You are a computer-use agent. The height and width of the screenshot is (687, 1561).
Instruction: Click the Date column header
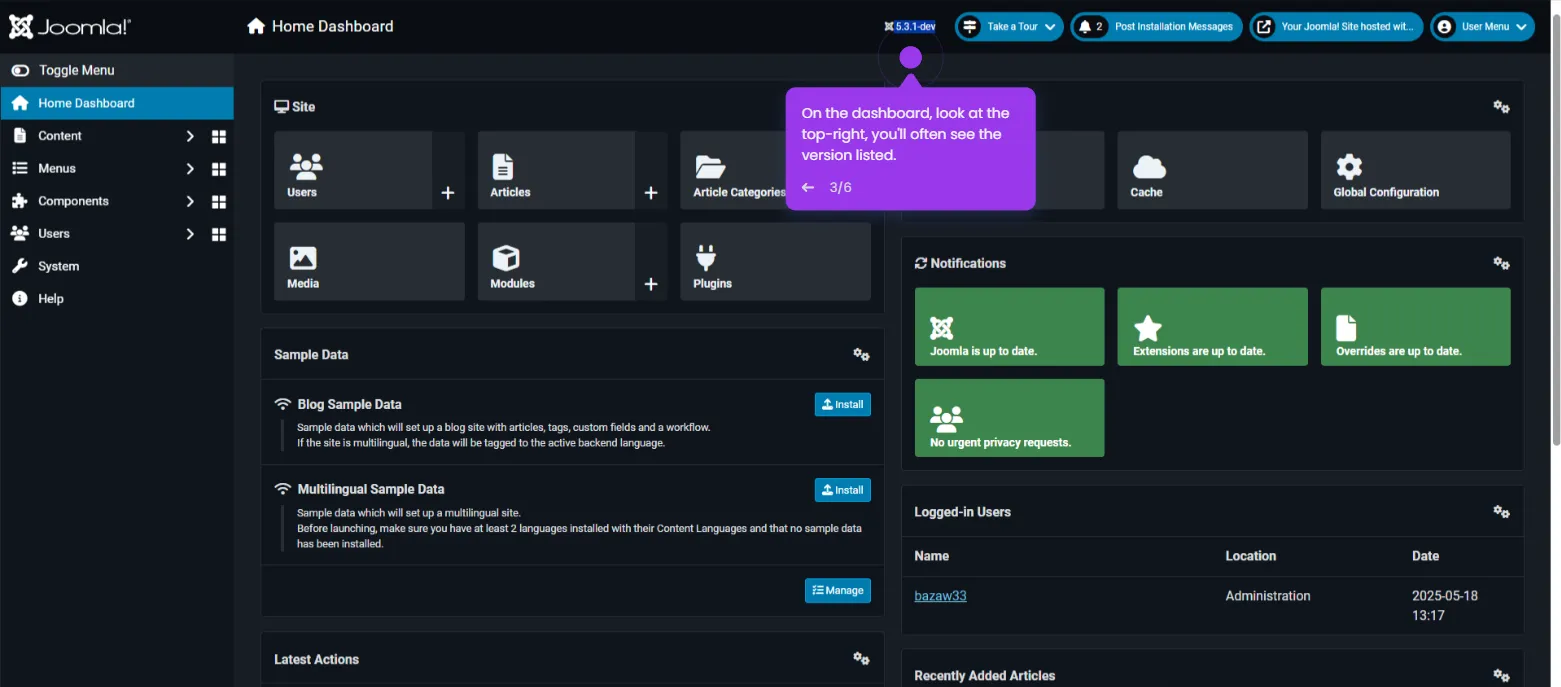[1425, 556]
